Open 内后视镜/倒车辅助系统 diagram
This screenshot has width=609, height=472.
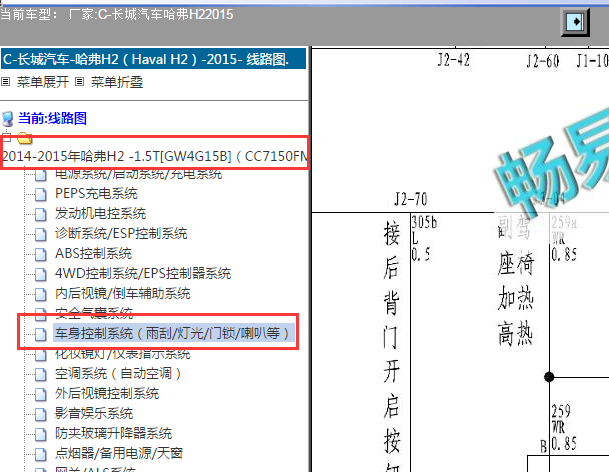click(123, 293)
